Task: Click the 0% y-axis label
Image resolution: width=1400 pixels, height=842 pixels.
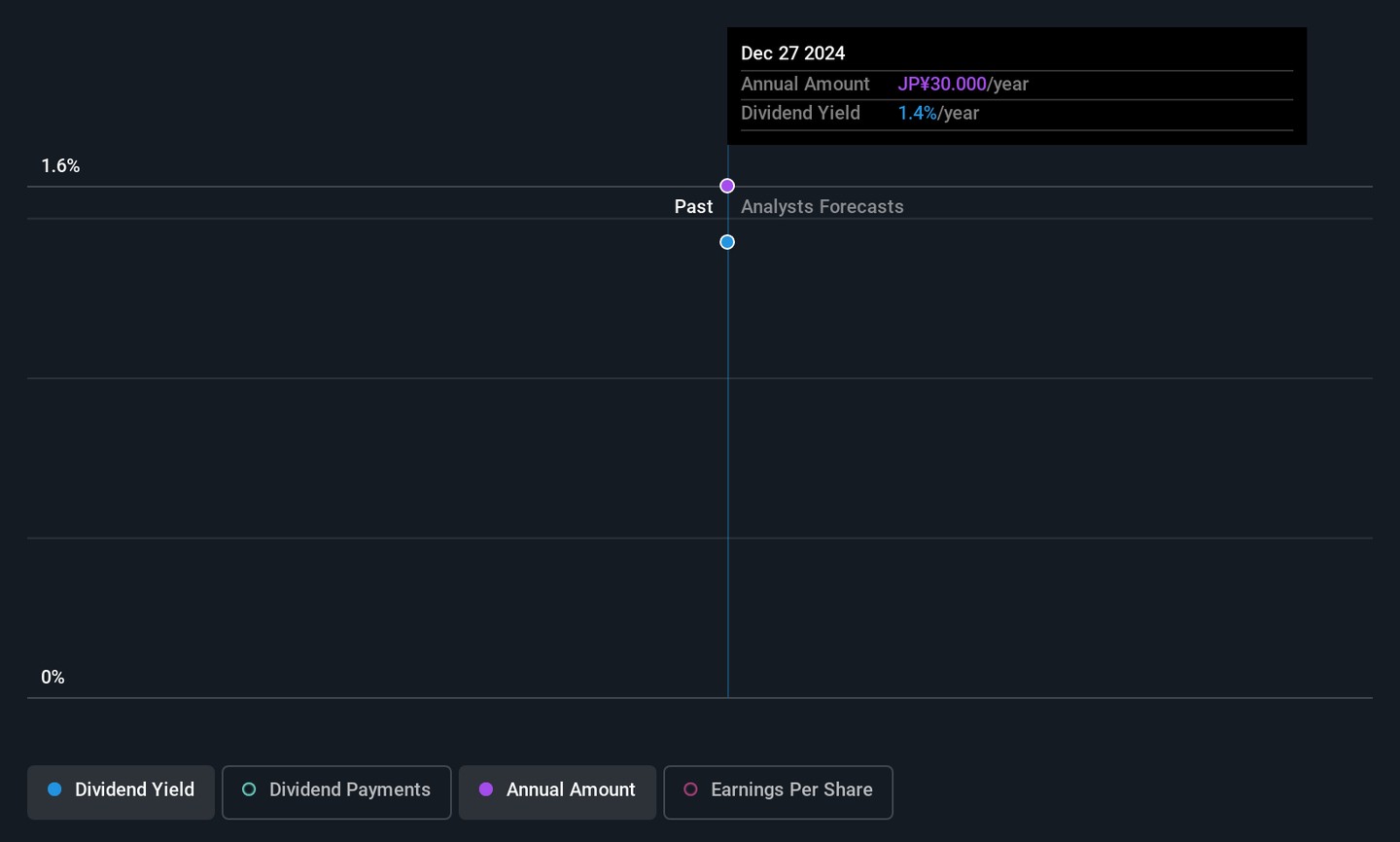Action: [x=52, y=678]
